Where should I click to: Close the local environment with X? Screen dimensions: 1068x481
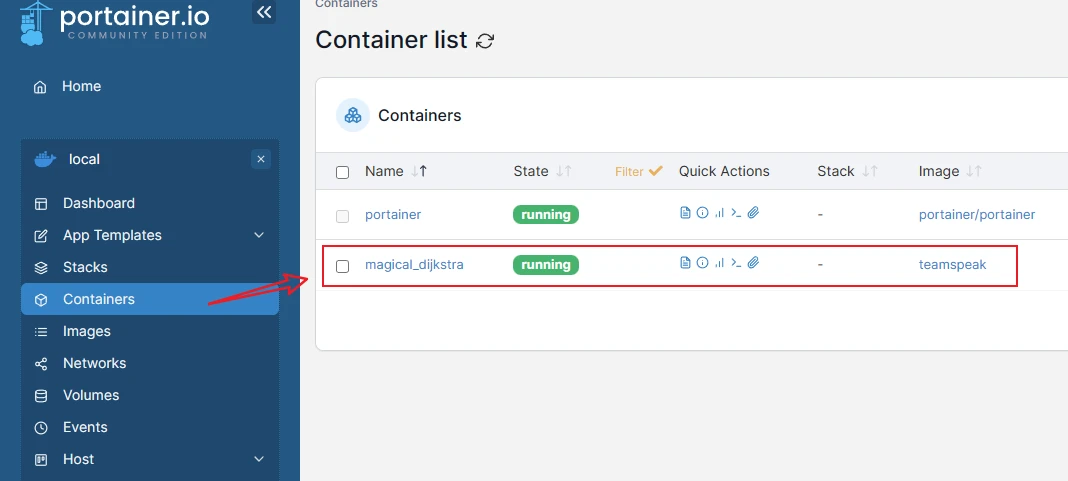tap(261, 159)
